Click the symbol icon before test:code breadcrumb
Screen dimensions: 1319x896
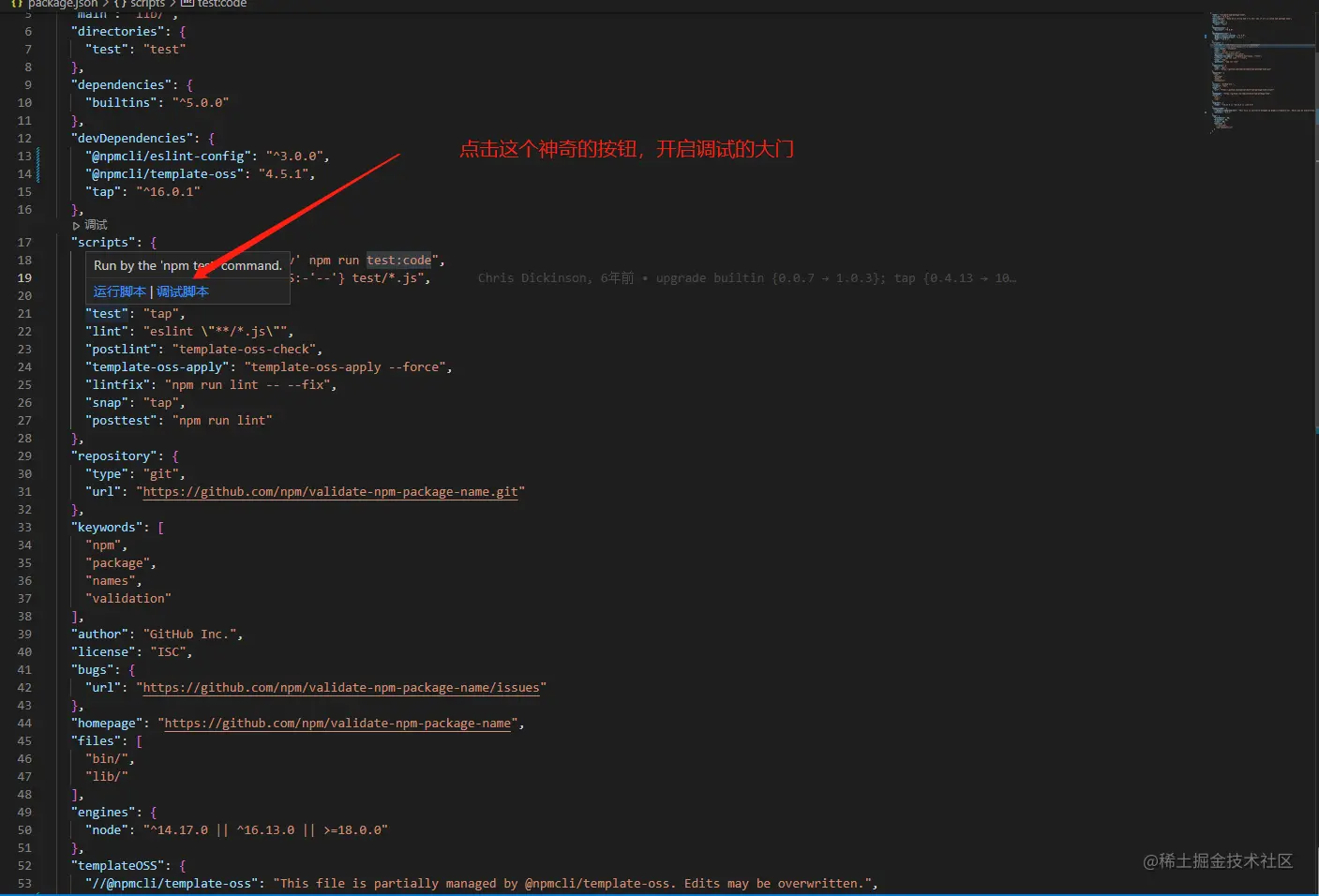187,5
